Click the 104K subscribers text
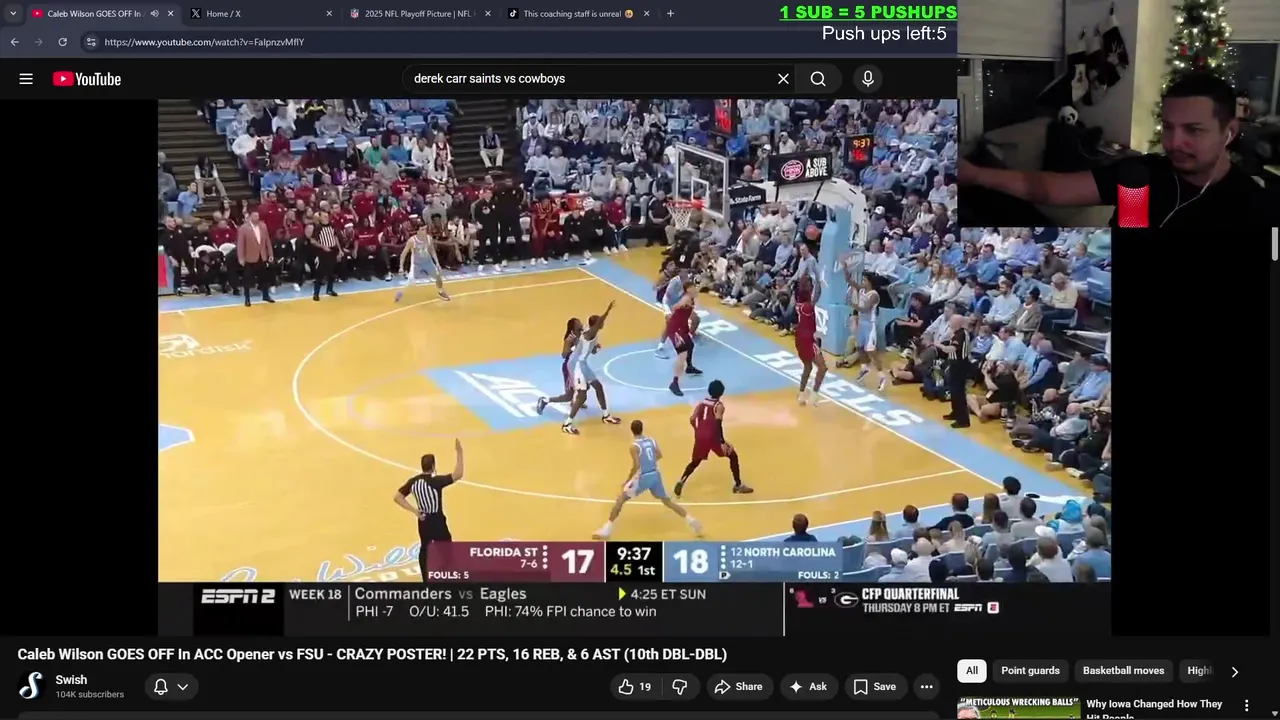The width and height of the screenshot is (1280, 720). pyautogui.click(x=90, y=695)
